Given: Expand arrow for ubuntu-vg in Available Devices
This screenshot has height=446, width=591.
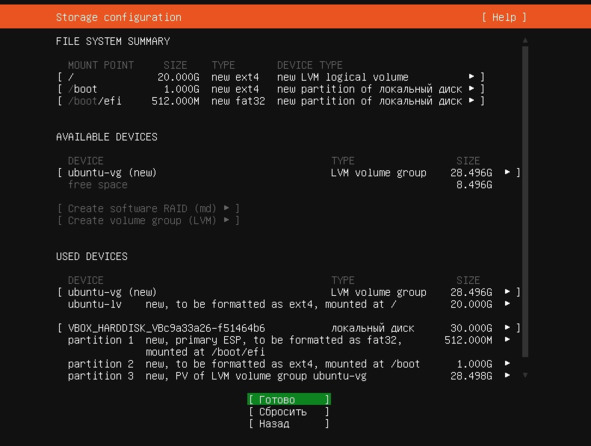Looking at the screenshot, I should [507, 172].
